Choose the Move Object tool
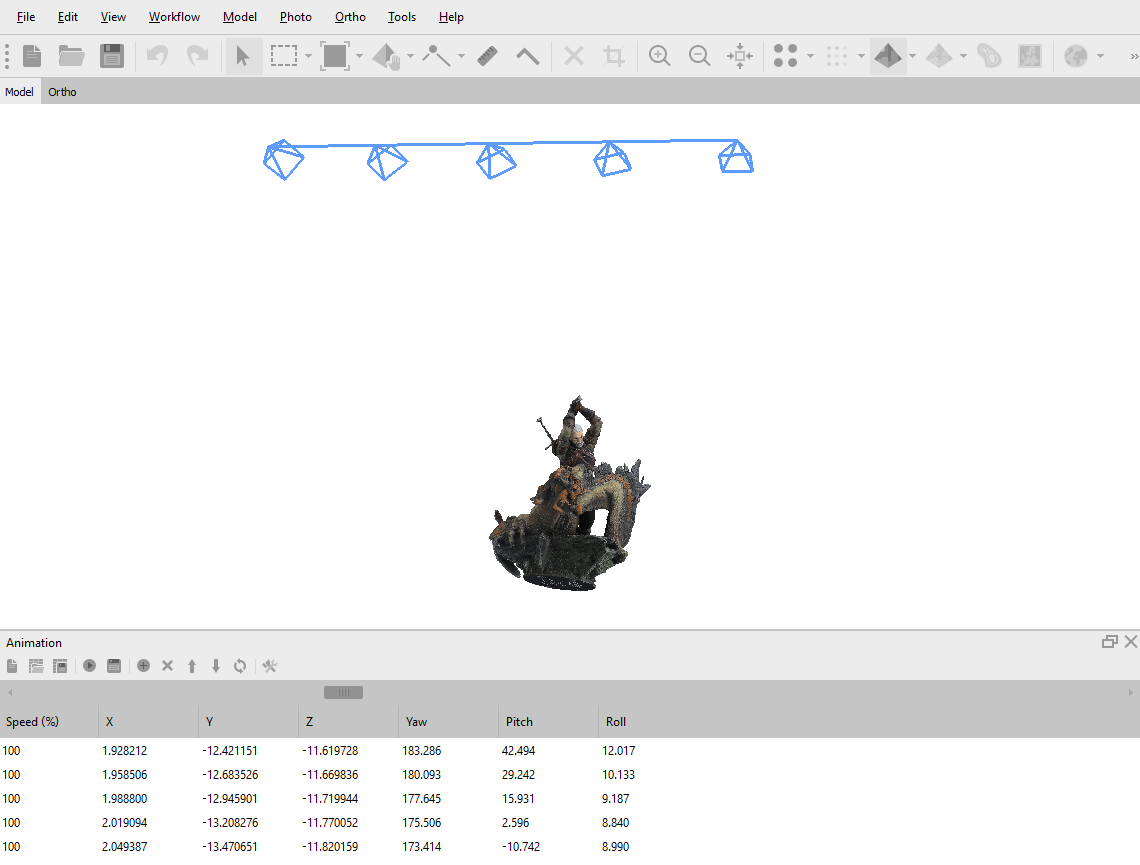Screen dimensions: 1140x865 coord(386,56)
